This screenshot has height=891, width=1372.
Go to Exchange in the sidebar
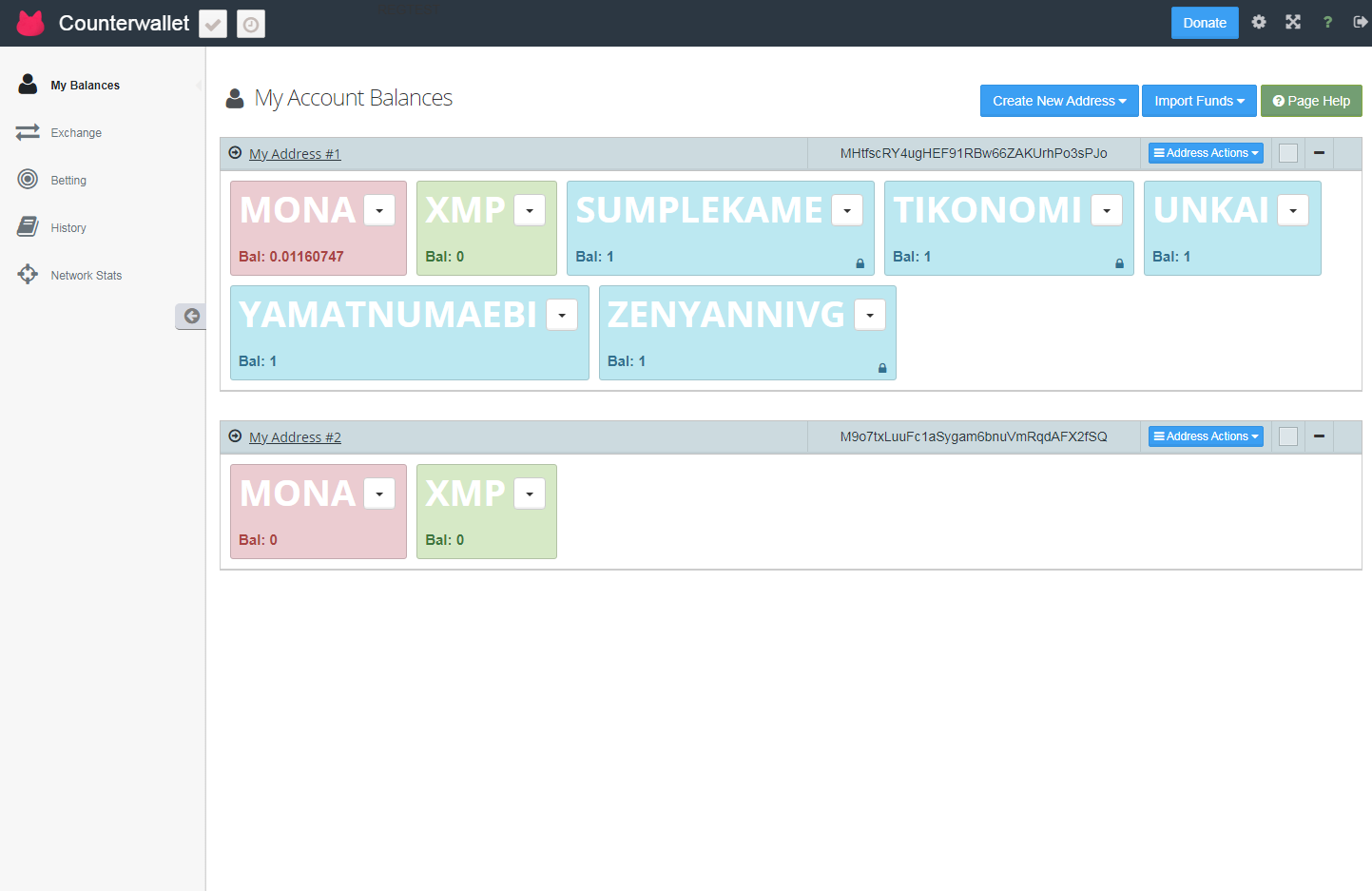[76, 133]
